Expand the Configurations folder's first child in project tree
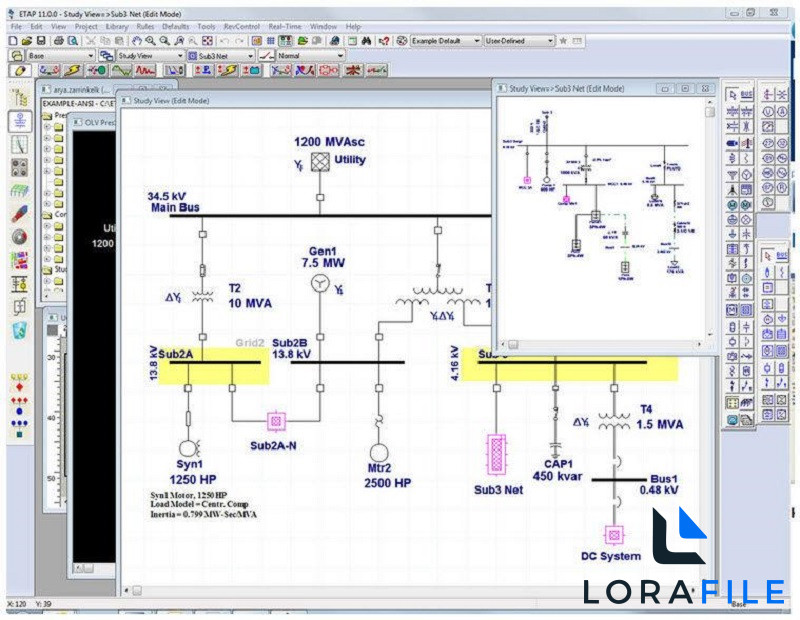This screenshot has width=800, height=620. (47, 226)
